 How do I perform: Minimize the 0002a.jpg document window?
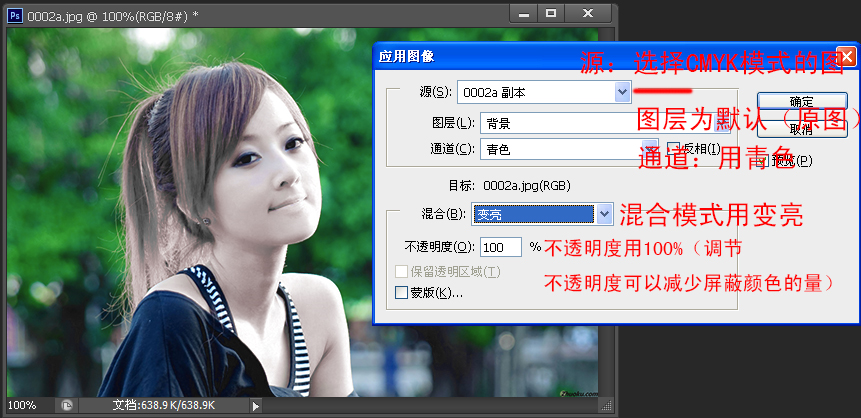(524, 14)
